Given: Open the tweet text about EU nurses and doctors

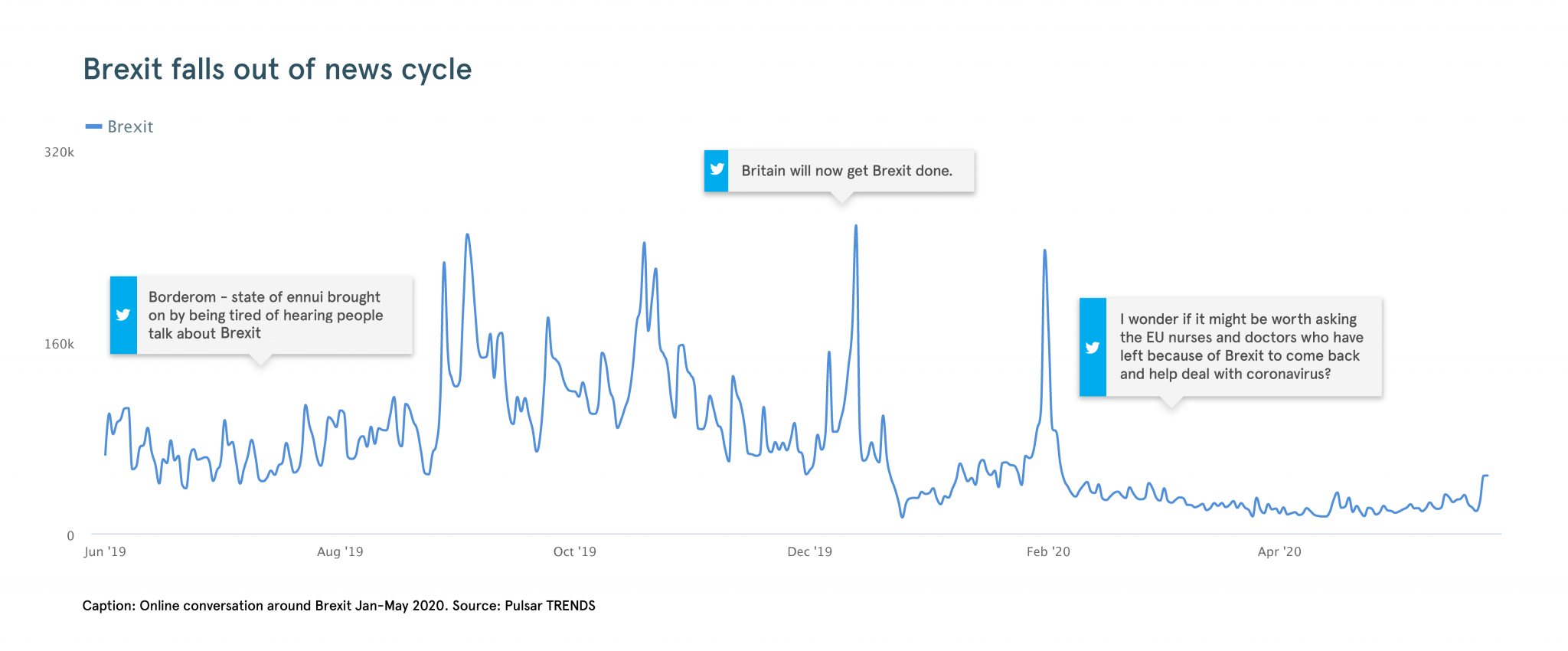Looking at the screenshot, I should [x=1241, y=346].
